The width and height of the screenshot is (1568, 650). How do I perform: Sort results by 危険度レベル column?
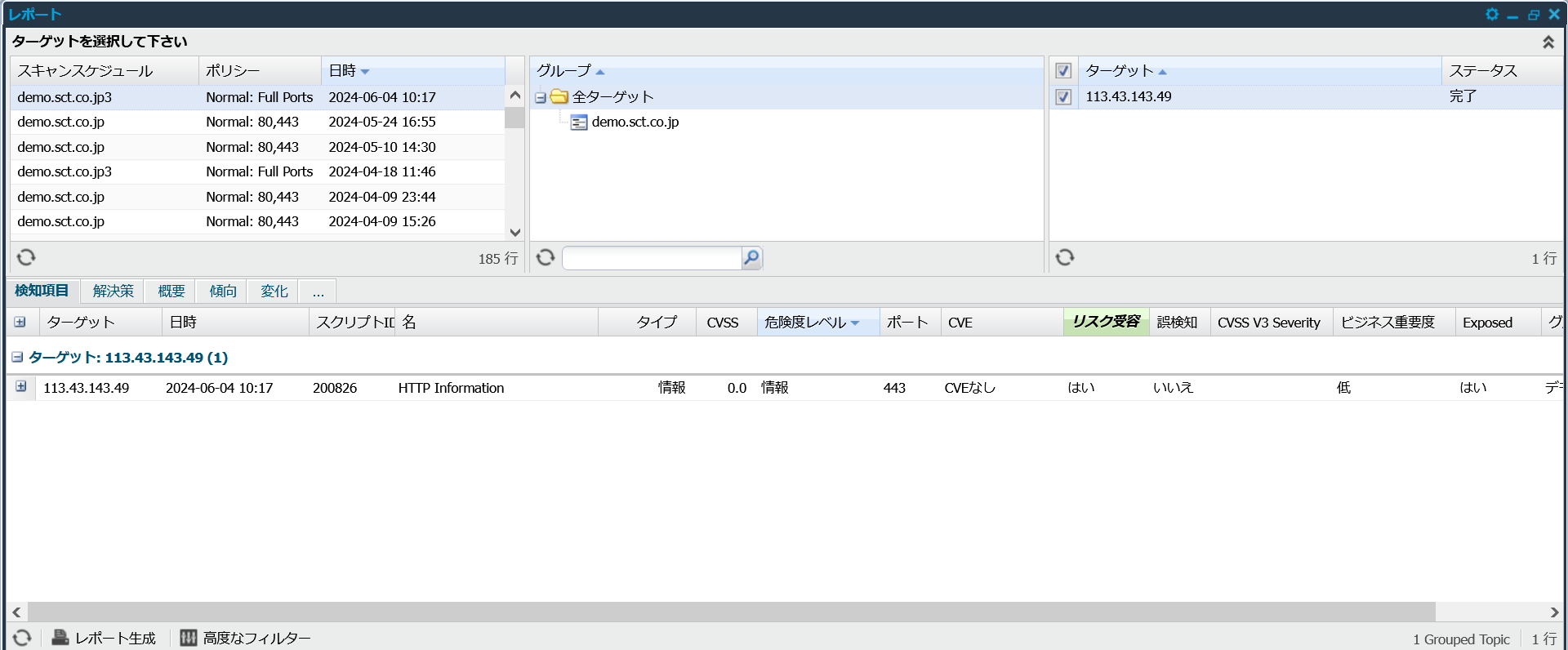[818, 323]
